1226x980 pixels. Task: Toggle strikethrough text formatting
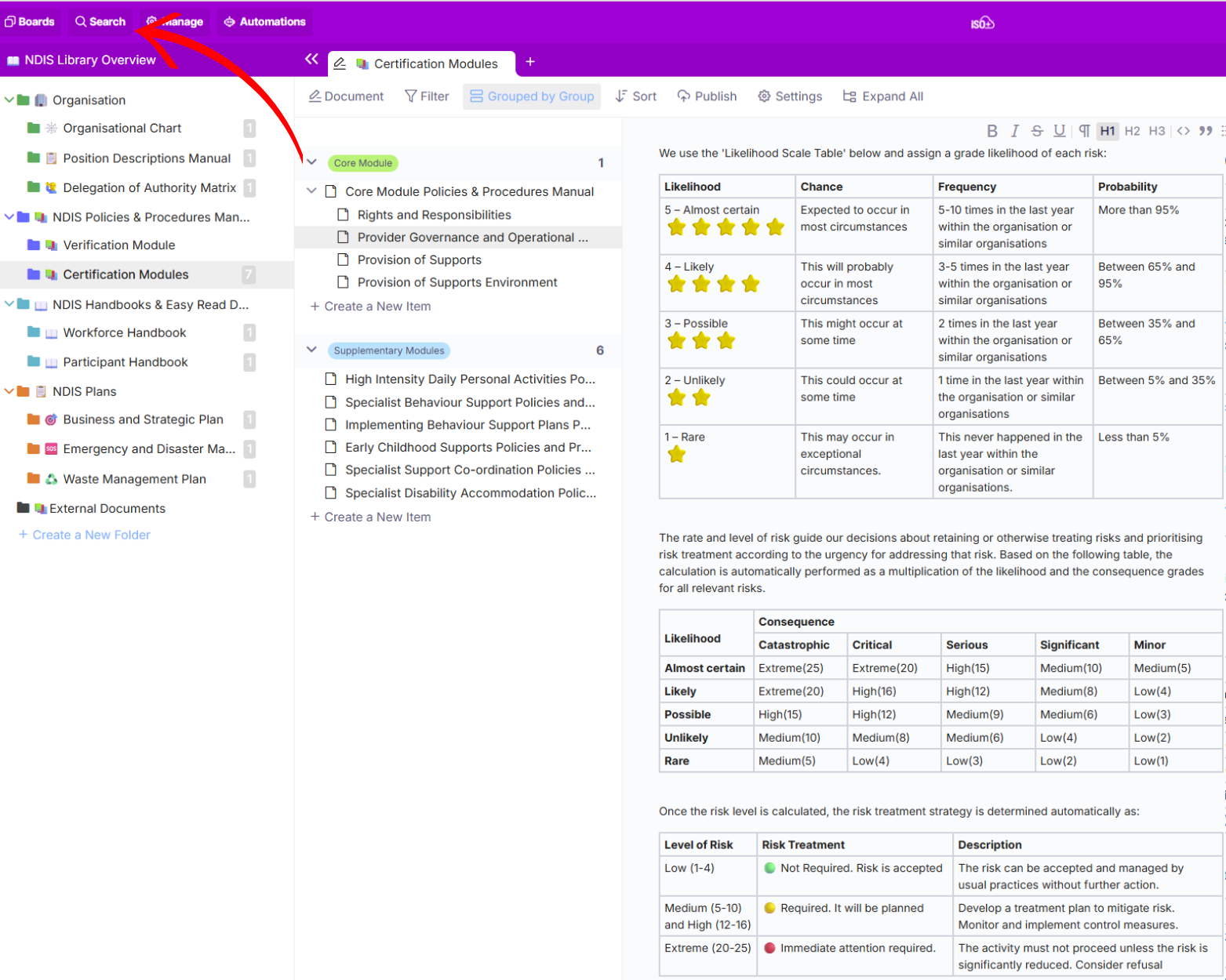point(1037,131)
